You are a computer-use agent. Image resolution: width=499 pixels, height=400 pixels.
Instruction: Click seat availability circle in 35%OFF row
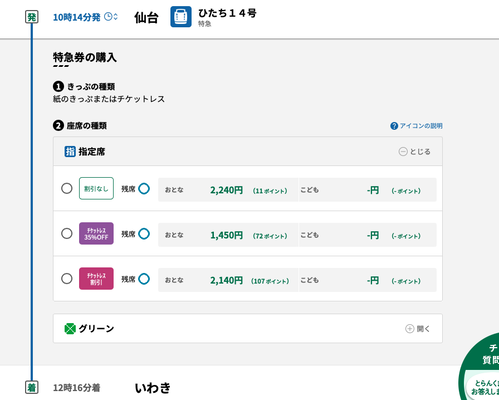(144, 234)
